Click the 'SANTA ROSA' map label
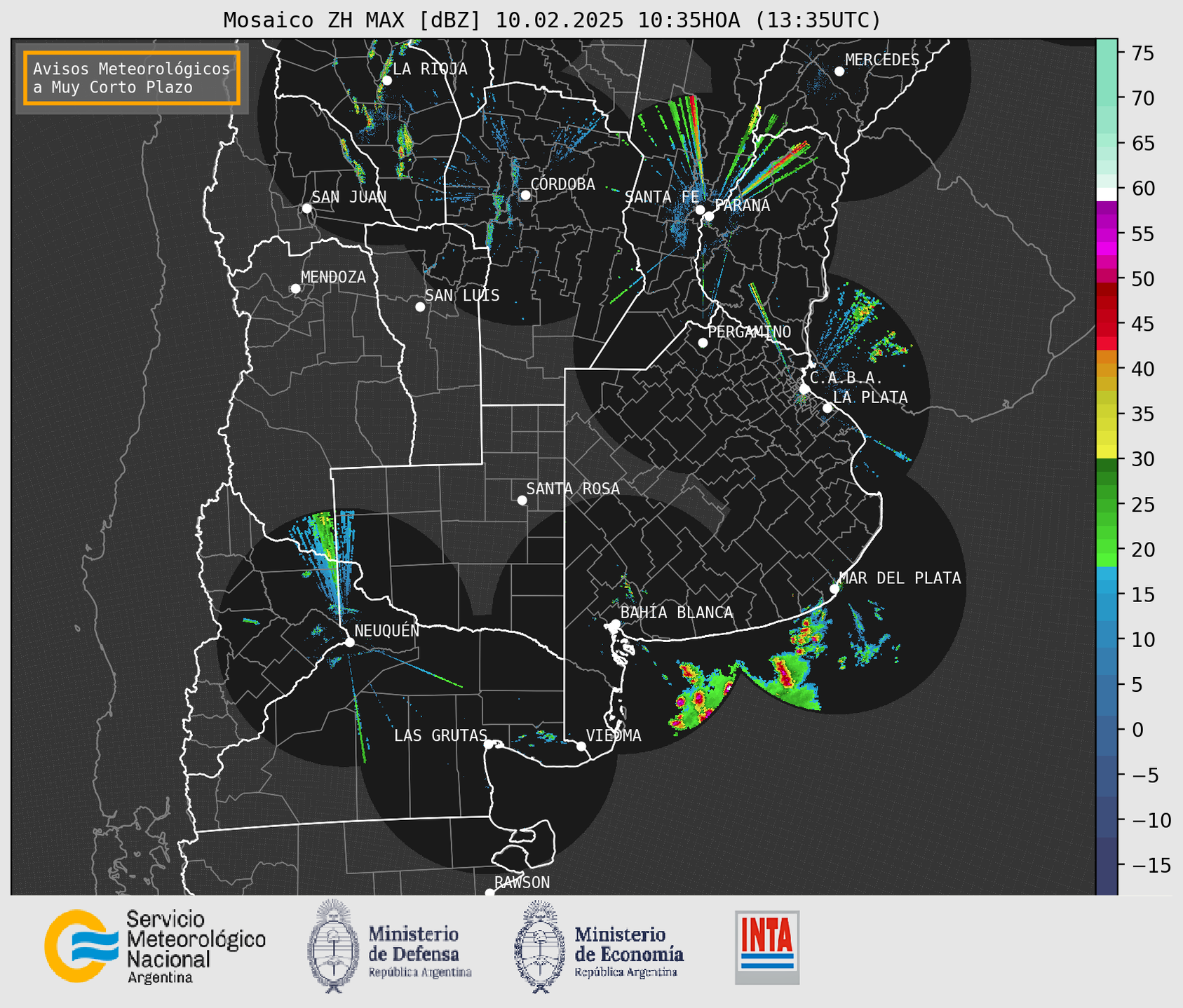This screenshot has width=1183, height=1008. [573, 489]
